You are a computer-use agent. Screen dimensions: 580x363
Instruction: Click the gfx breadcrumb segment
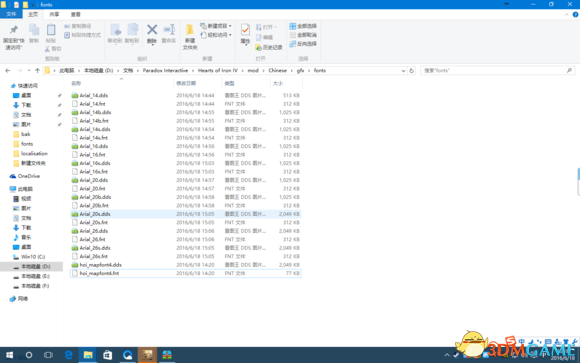coord(300,70)
